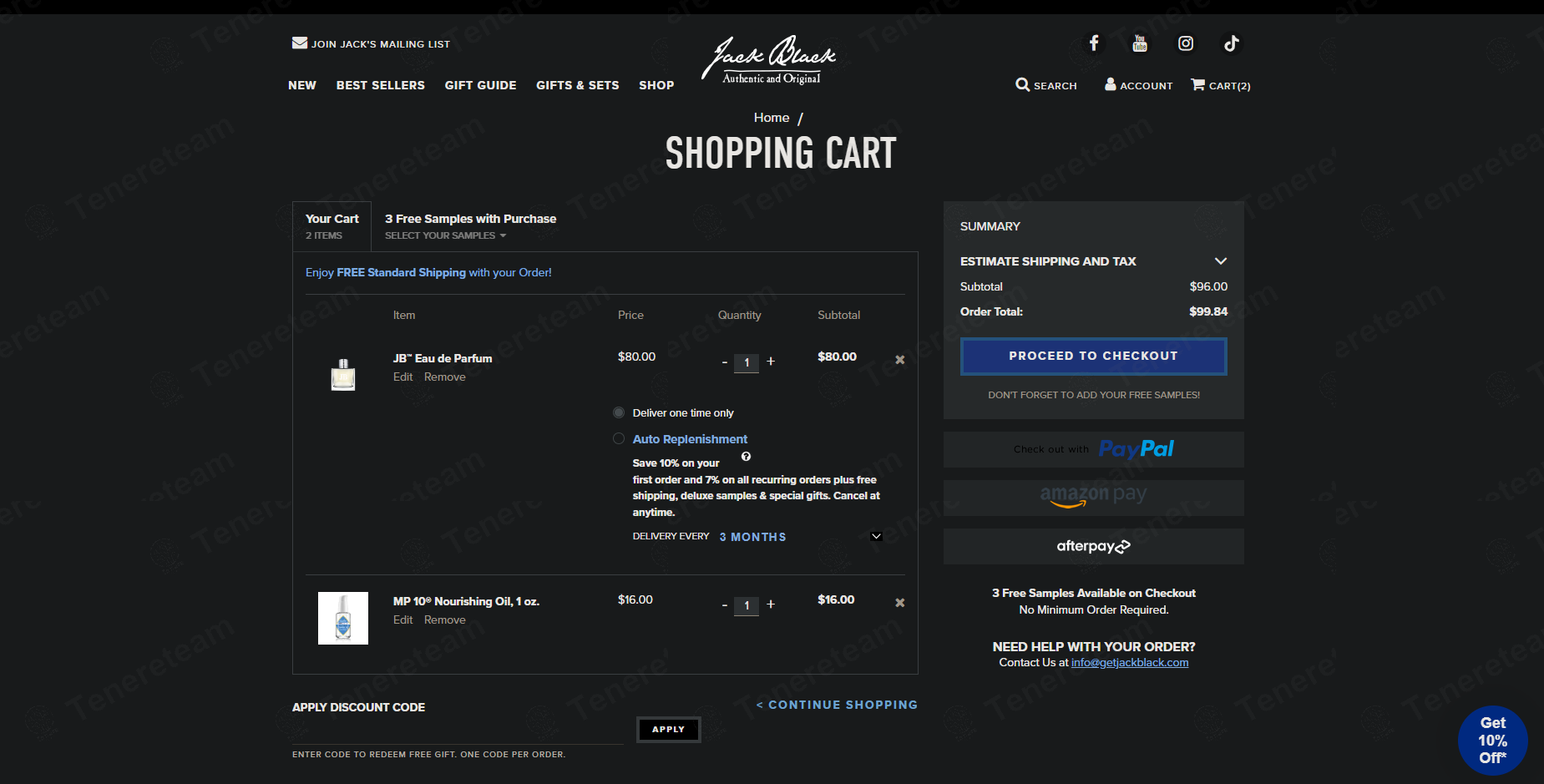Check out with PayPal
This screenshot has width=1544, height=784.
coord(1093,449)
